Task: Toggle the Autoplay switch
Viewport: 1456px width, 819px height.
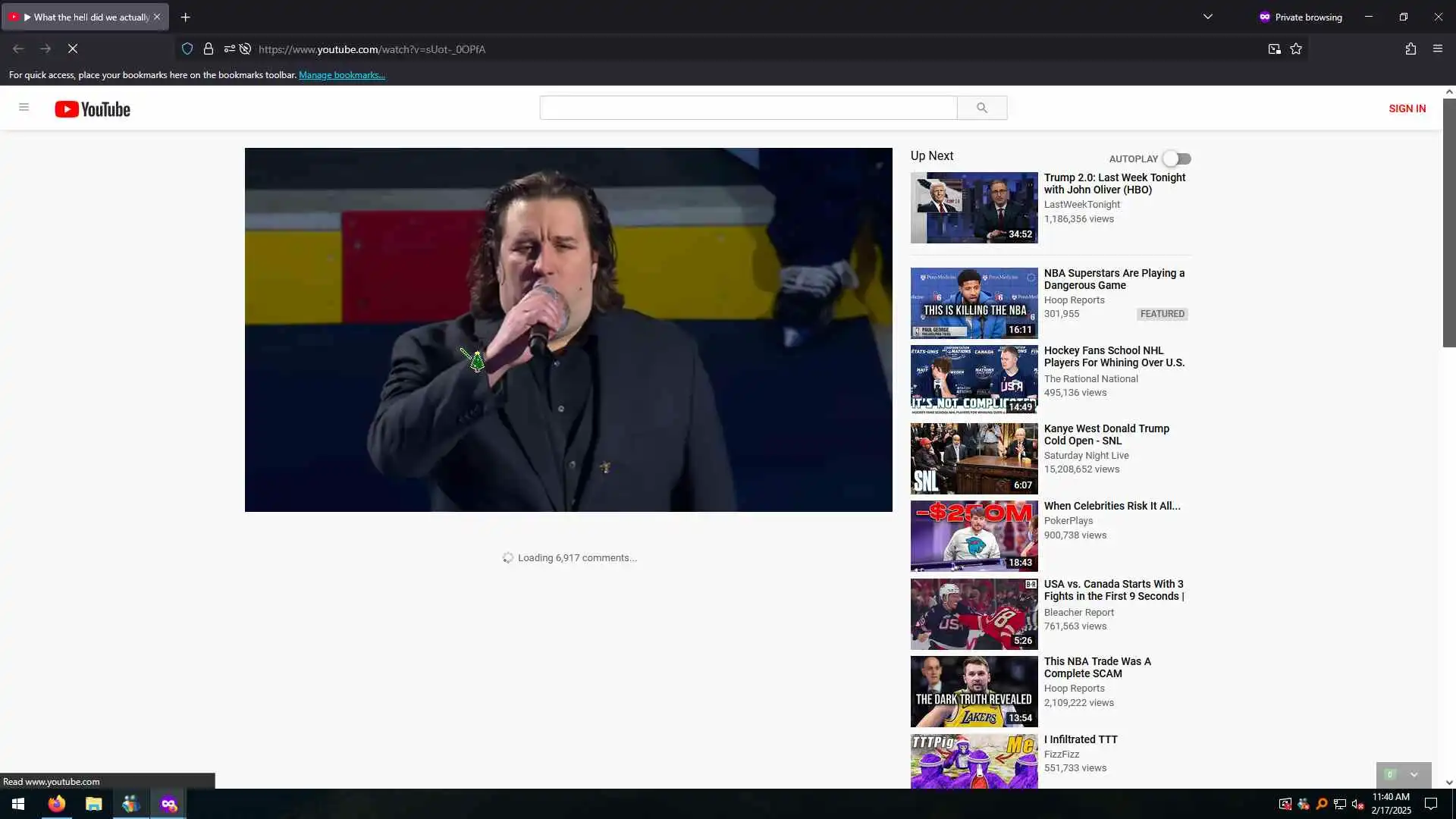Action: [x=1177, y=158]
